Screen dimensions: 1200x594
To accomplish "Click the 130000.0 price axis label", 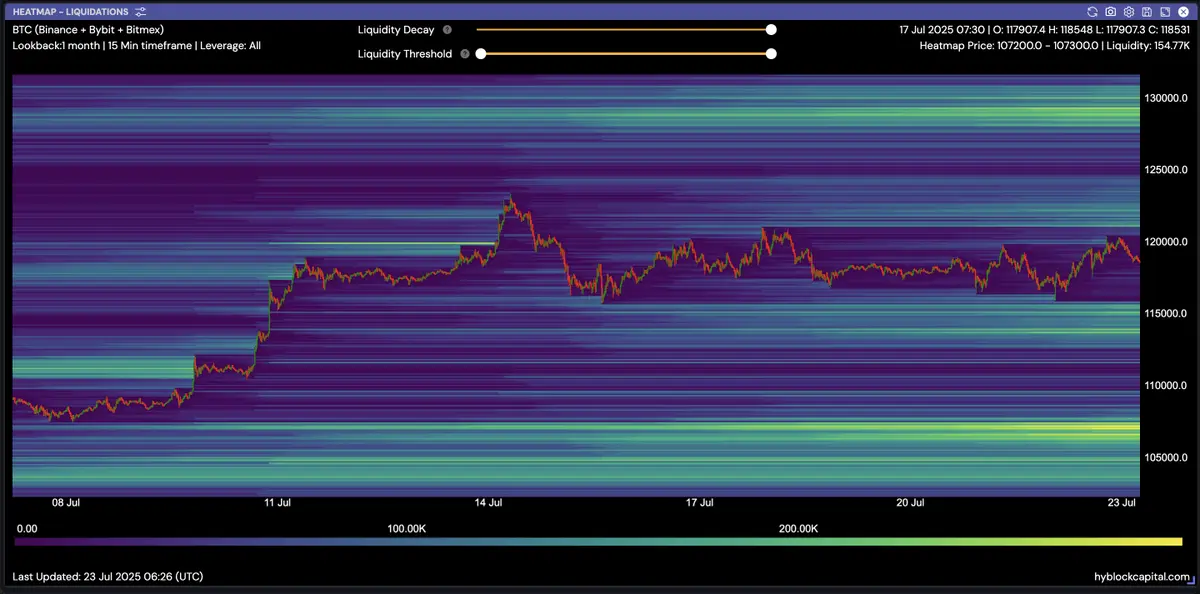I will point(1167,98).
